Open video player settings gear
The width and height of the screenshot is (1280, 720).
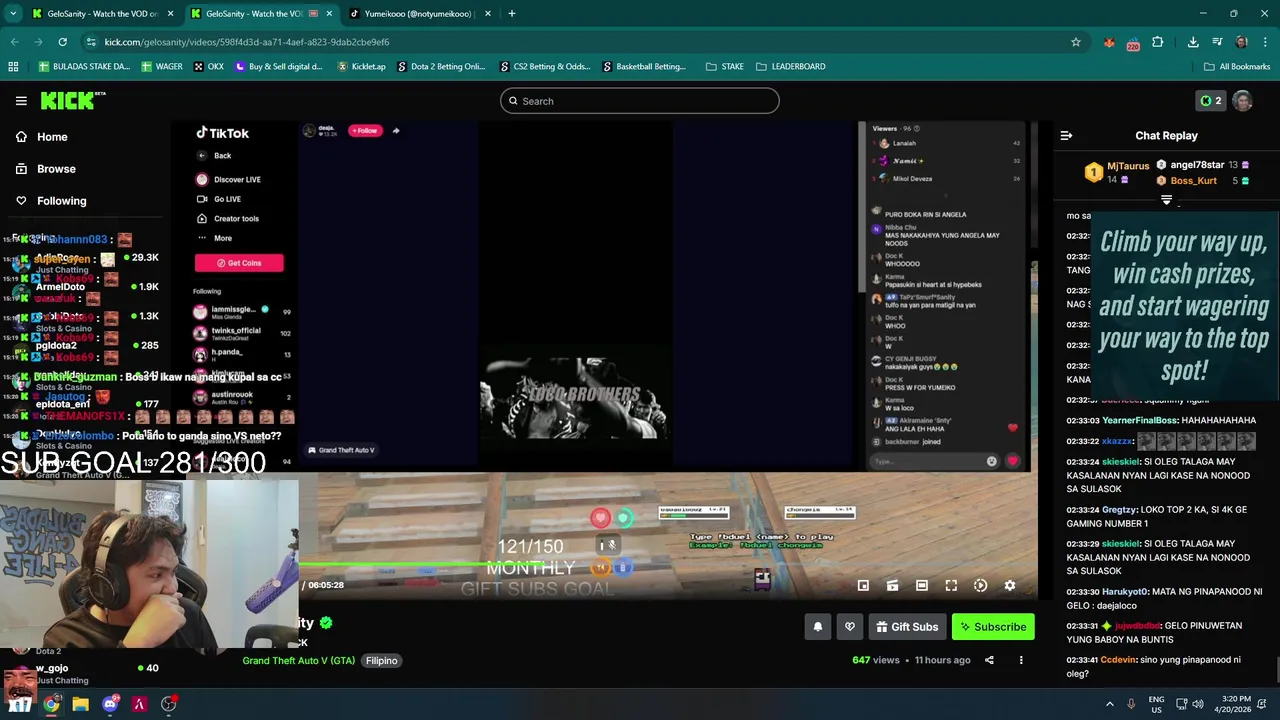point(1010,586)
